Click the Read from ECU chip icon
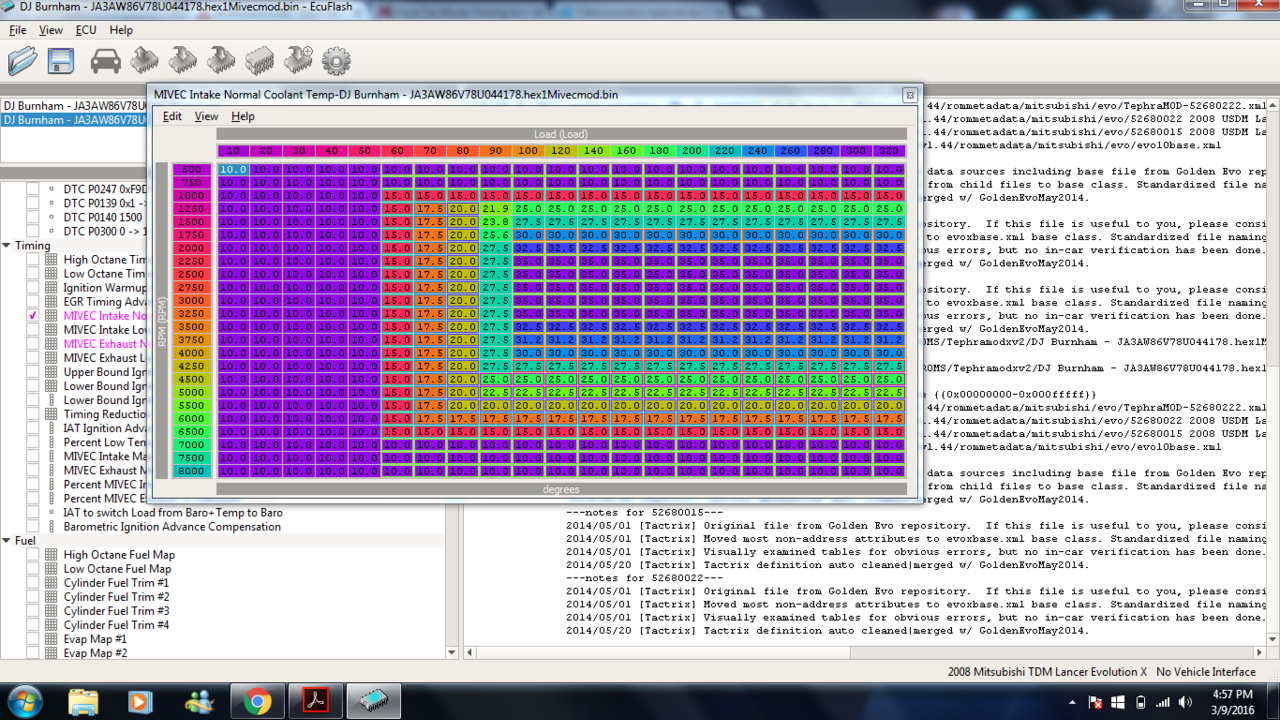 [144, 61]
